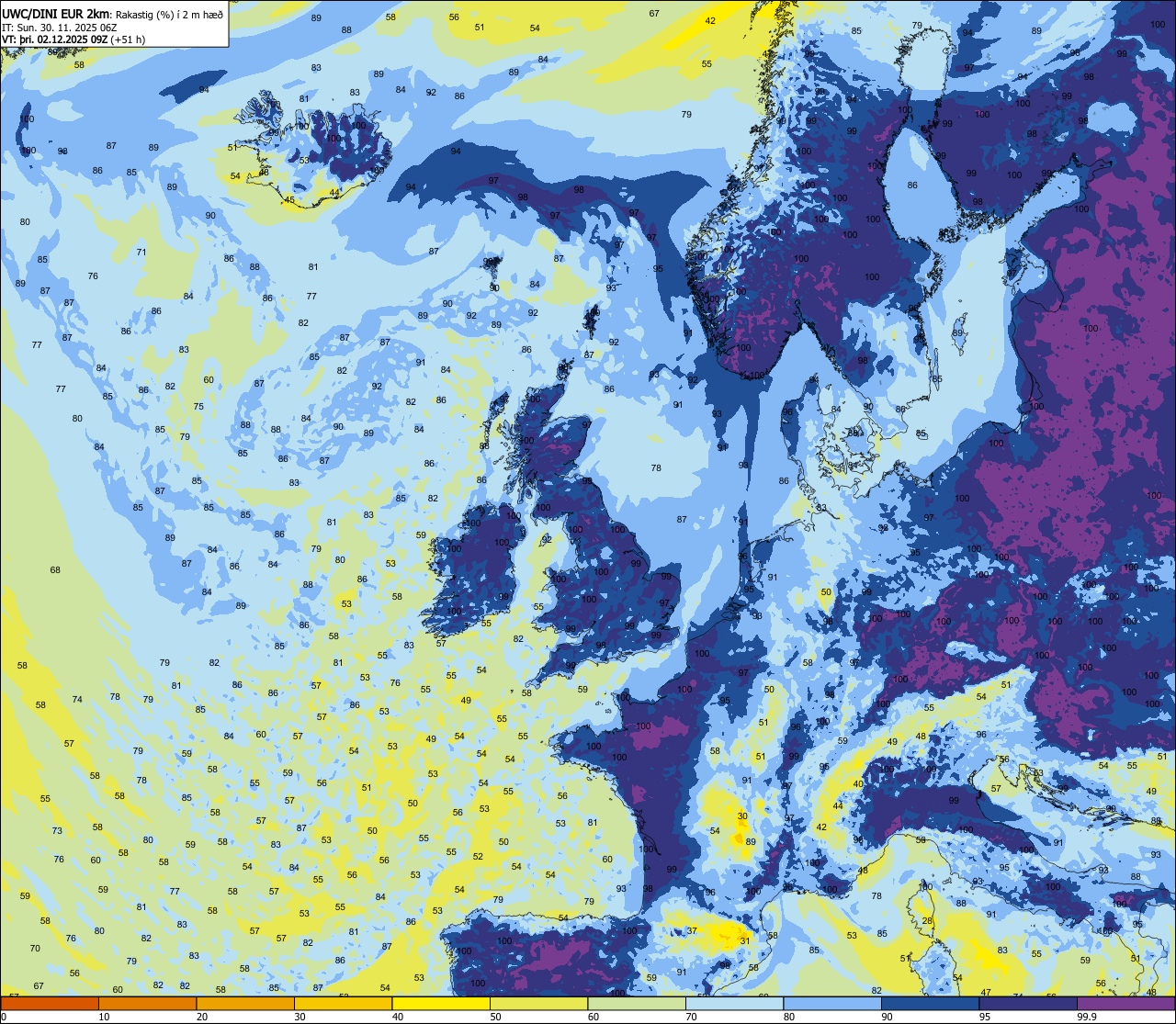Click the pale yellow 50-60 legend segment
1176x1024 pixels.
tap(538, 1003)
